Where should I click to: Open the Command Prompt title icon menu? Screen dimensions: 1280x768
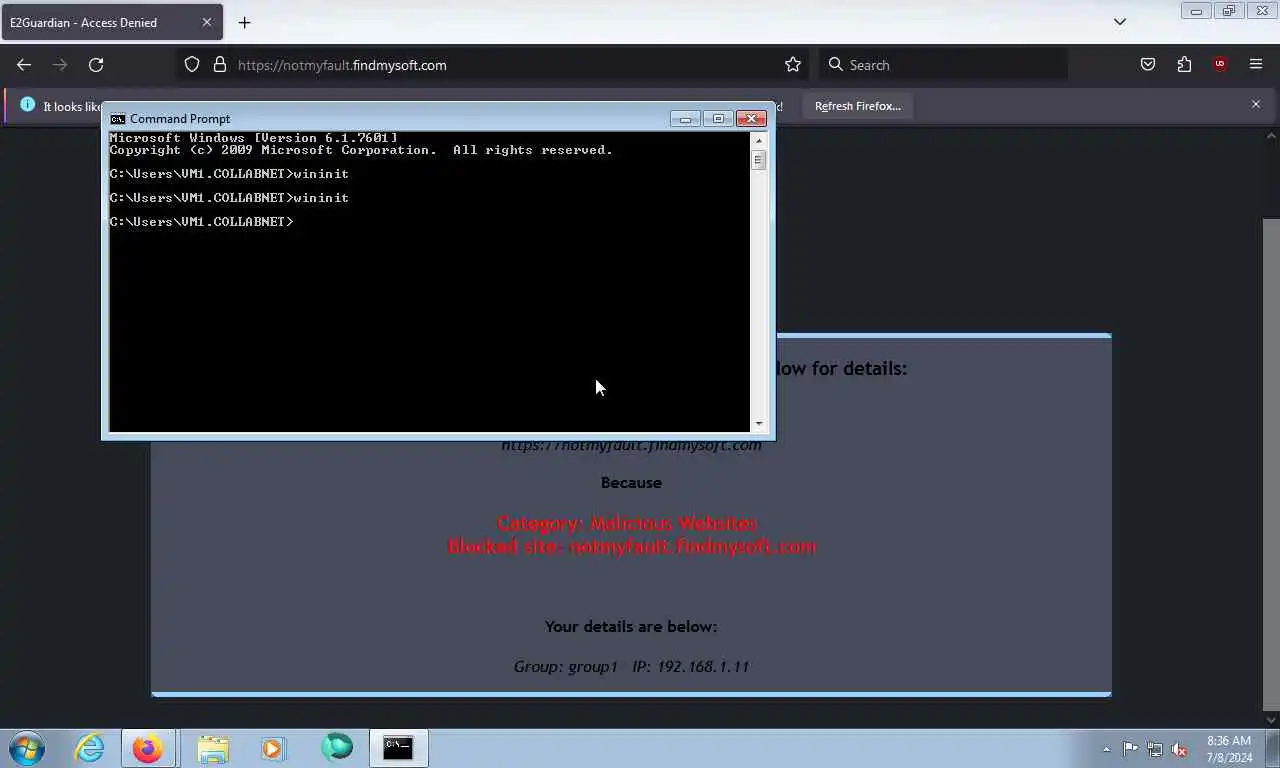pyautogui.click(x=117, y=118)
